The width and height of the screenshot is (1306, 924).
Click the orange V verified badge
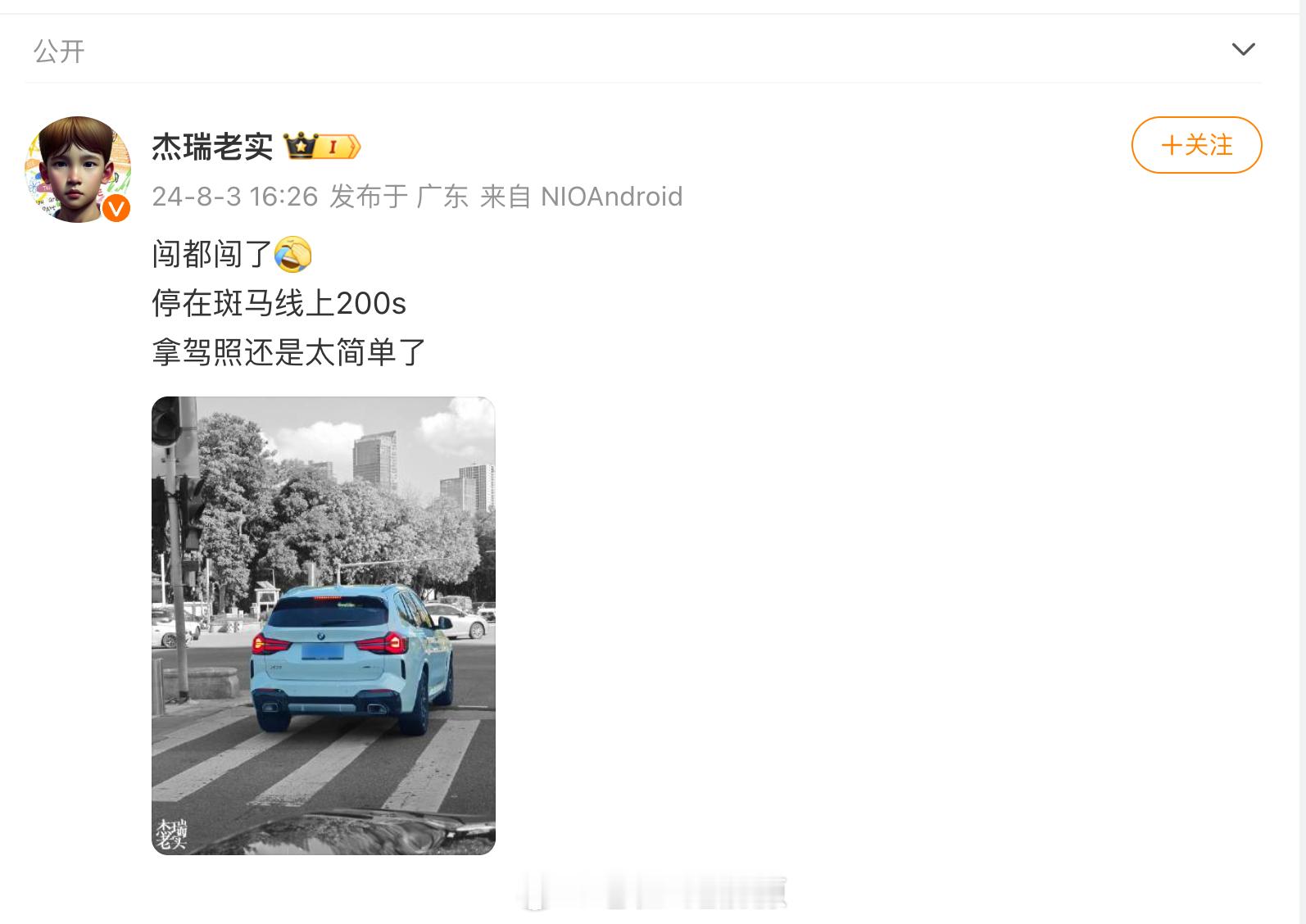tap(116, 208)
